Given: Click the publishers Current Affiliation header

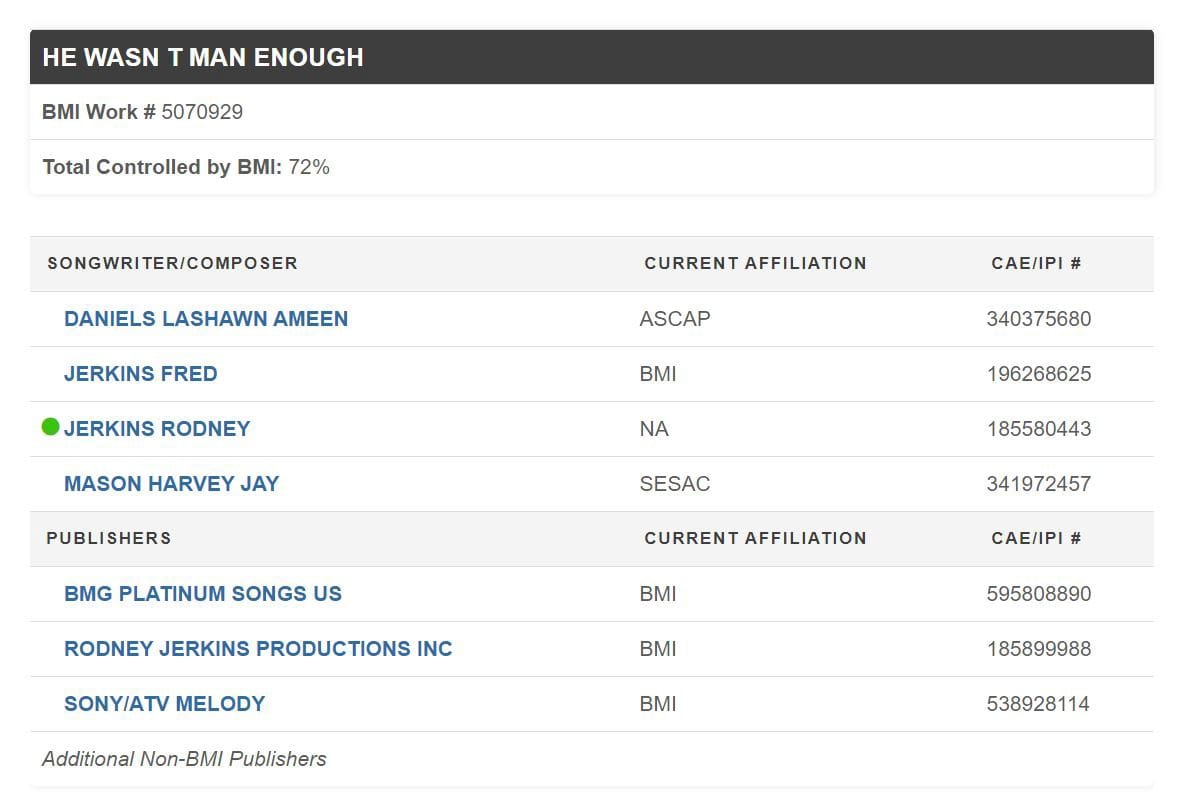Looking at the screenshot, I should pyautogui.click(x=755, y=538).
